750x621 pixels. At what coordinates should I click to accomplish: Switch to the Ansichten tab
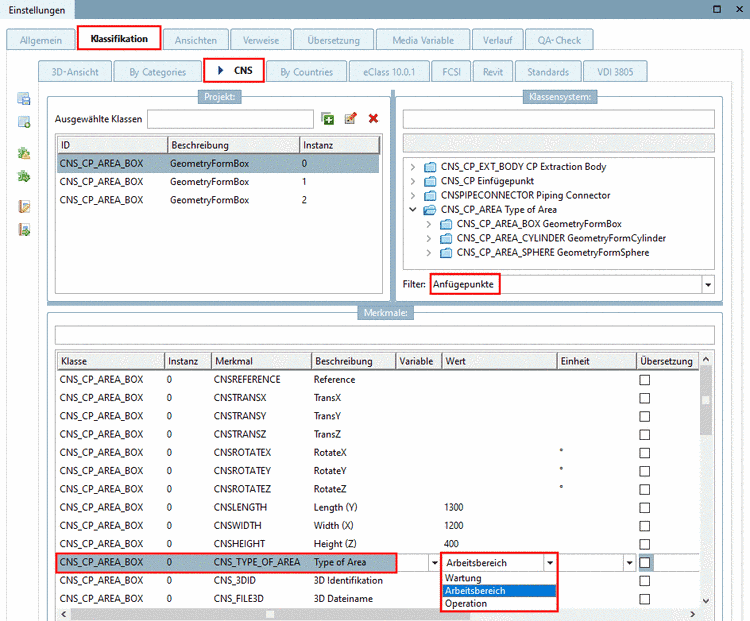click(195, 40)
